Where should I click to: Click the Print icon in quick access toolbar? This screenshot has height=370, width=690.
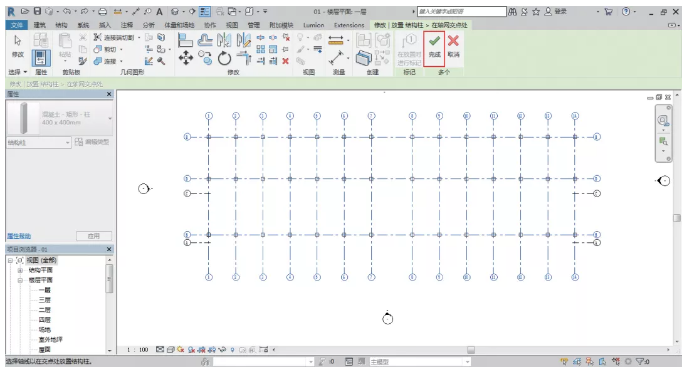[x=102, y=12]
